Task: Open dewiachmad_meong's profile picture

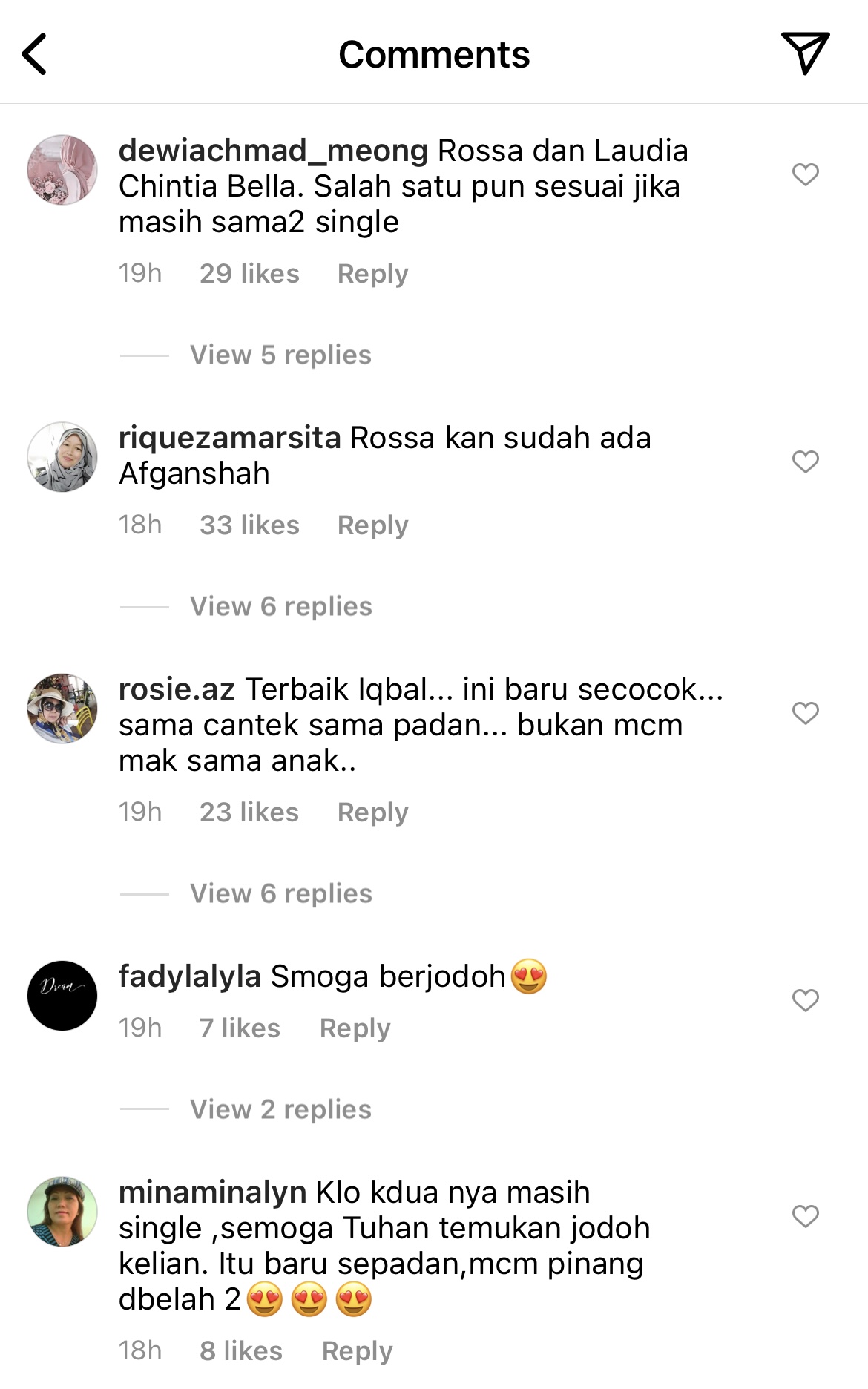Action: click(62, 170)
